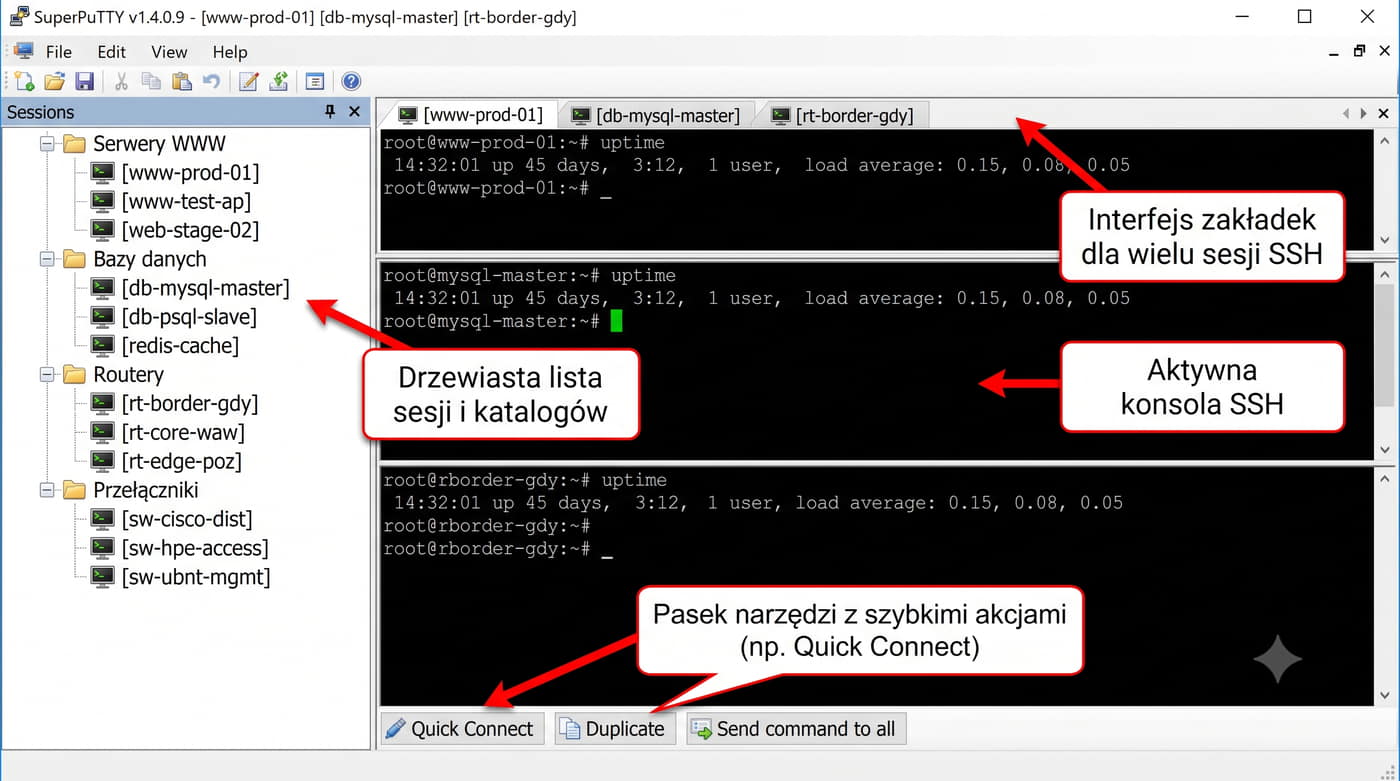
Task: Click the Import green arrow toolbar icon
Action: 280,82
